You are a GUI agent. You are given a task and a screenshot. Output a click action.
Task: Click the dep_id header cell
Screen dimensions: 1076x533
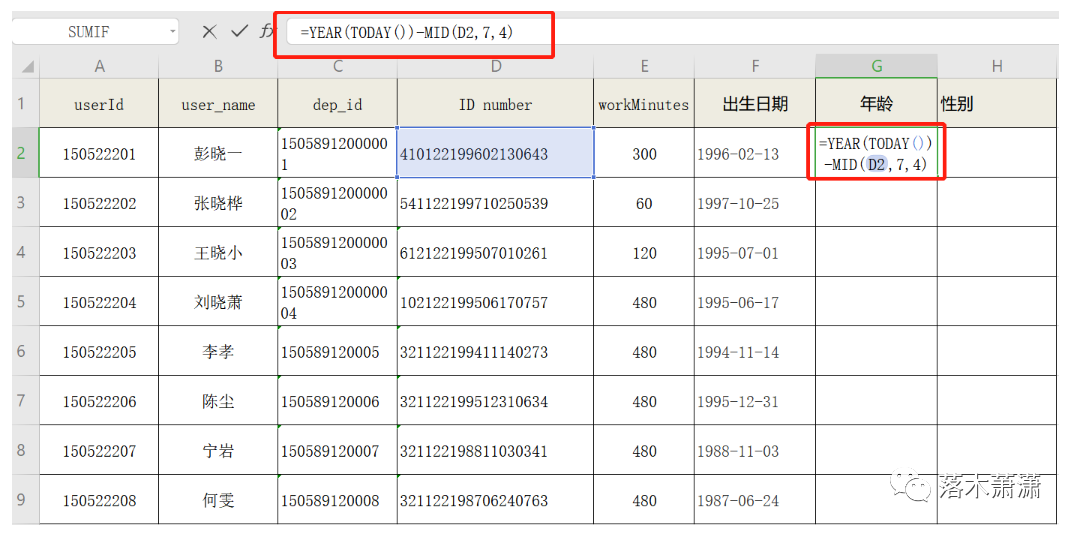pyautogui.click(x=338, y=104)
